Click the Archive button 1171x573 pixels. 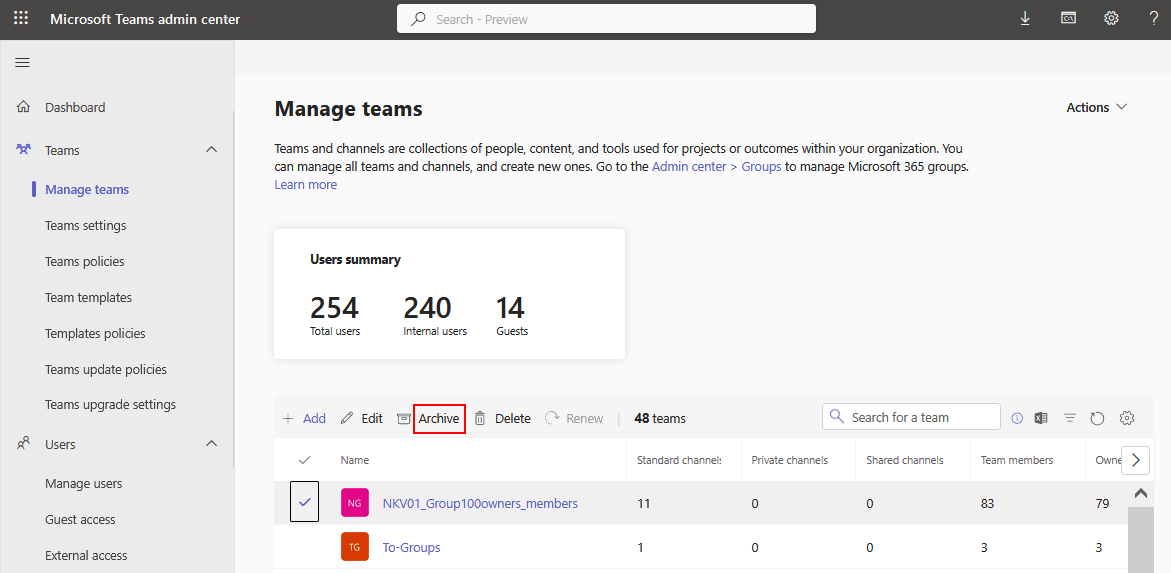[x=438, y=418]
